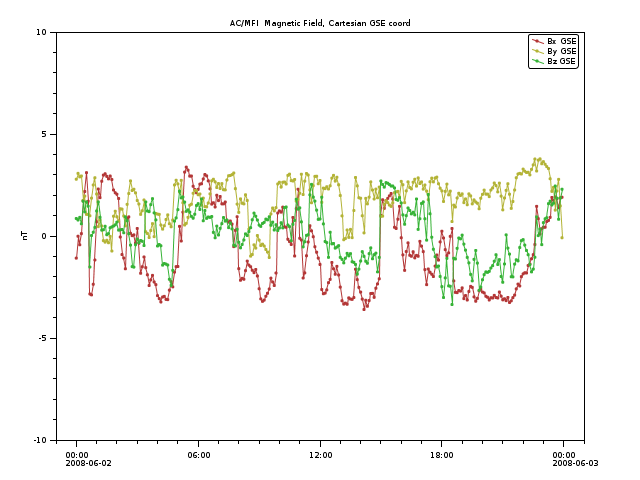This screenshot has height=480, width=640.
Task: Click the y-axis tick label 10
Action: [43, 32]
